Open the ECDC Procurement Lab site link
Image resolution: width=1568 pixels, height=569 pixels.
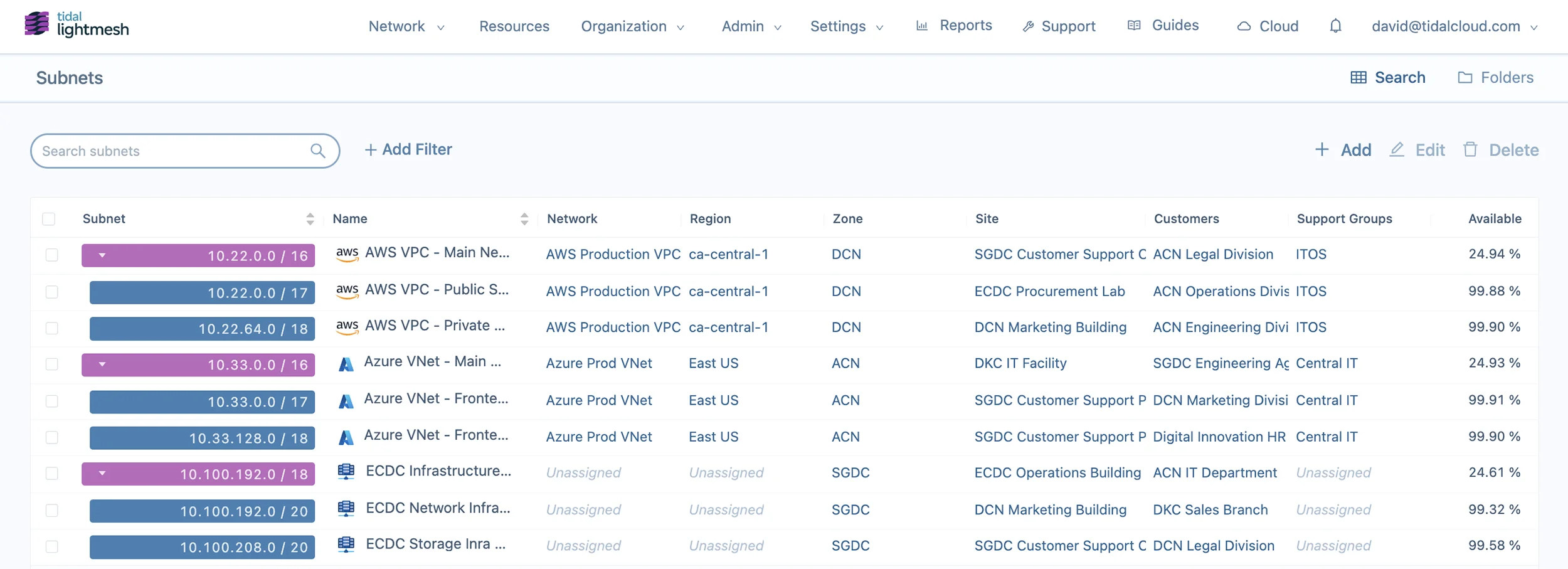click(x=1049, y=291)
